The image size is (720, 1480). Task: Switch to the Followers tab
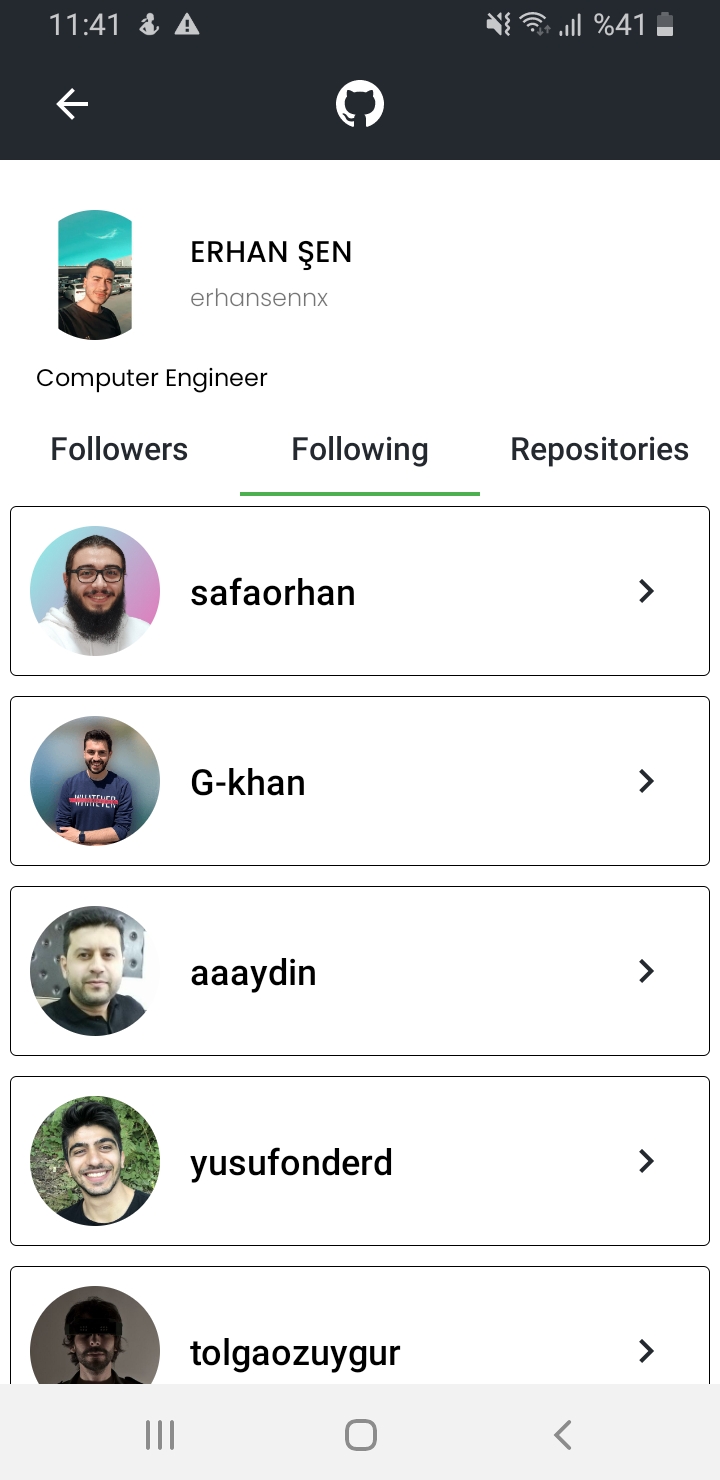tap(118, 449)
